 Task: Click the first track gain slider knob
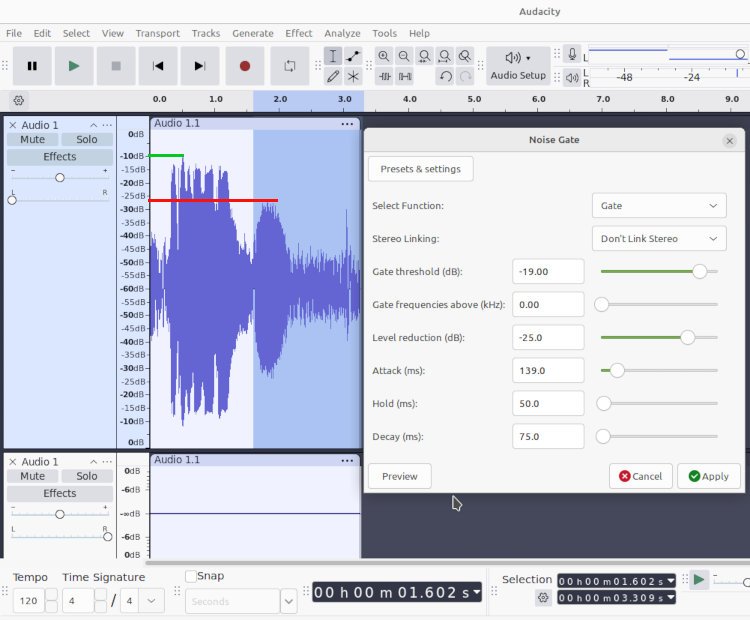click(x=60, y=178)
